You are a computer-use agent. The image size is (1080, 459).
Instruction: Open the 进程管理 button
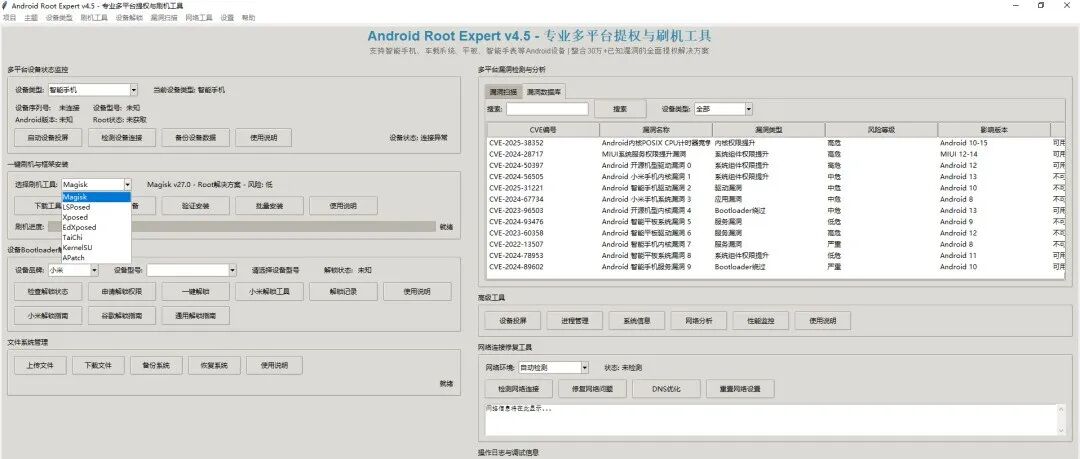(574, 320)
